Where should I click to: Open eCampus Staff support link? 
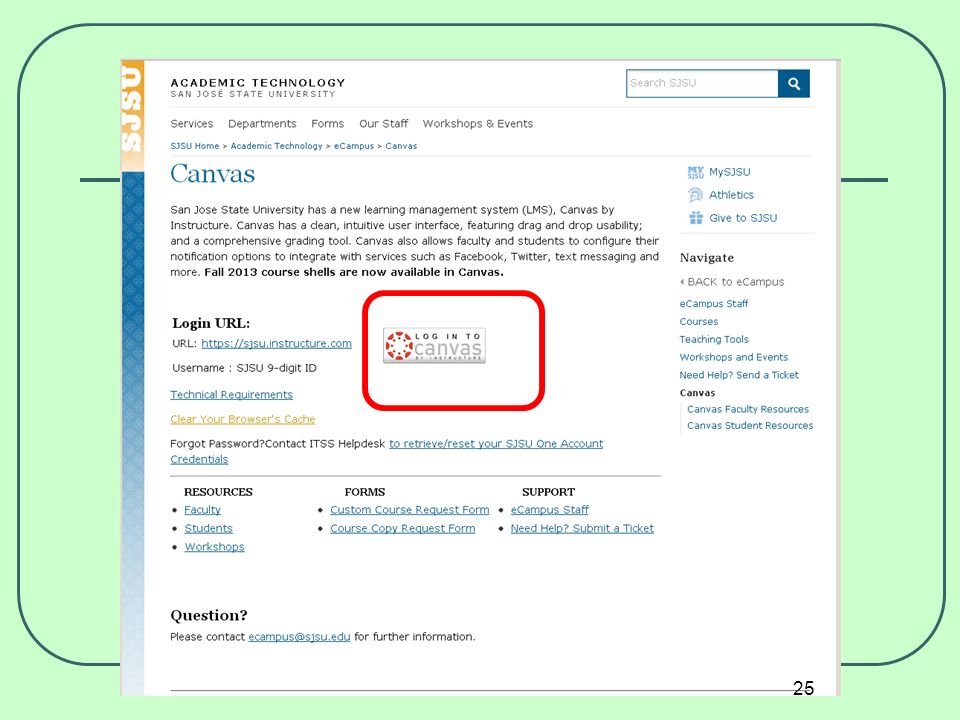tap(549, 510)
